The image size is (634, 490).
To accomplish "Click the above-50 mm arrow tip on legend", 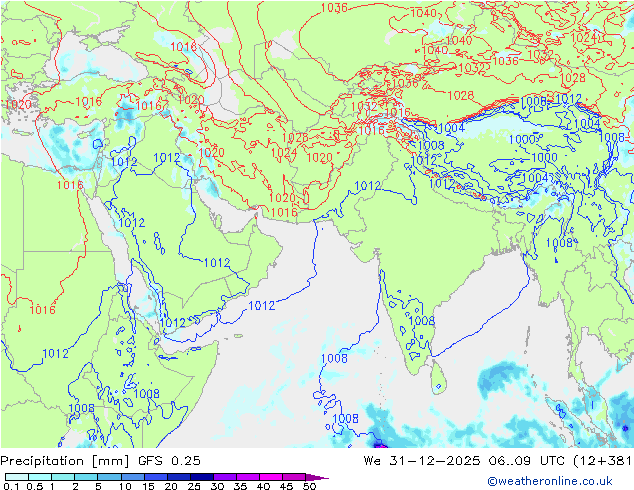I will (x=317, y=478).
